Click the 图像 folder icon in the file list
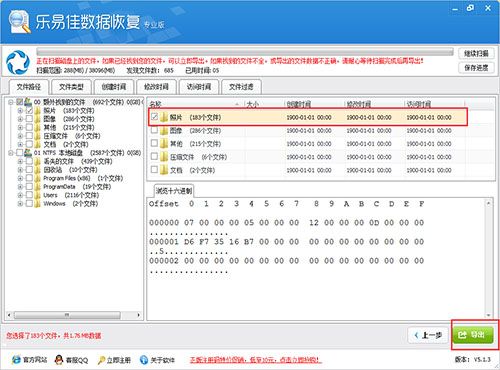The image size is (500, 370). (x=164, y=131)
